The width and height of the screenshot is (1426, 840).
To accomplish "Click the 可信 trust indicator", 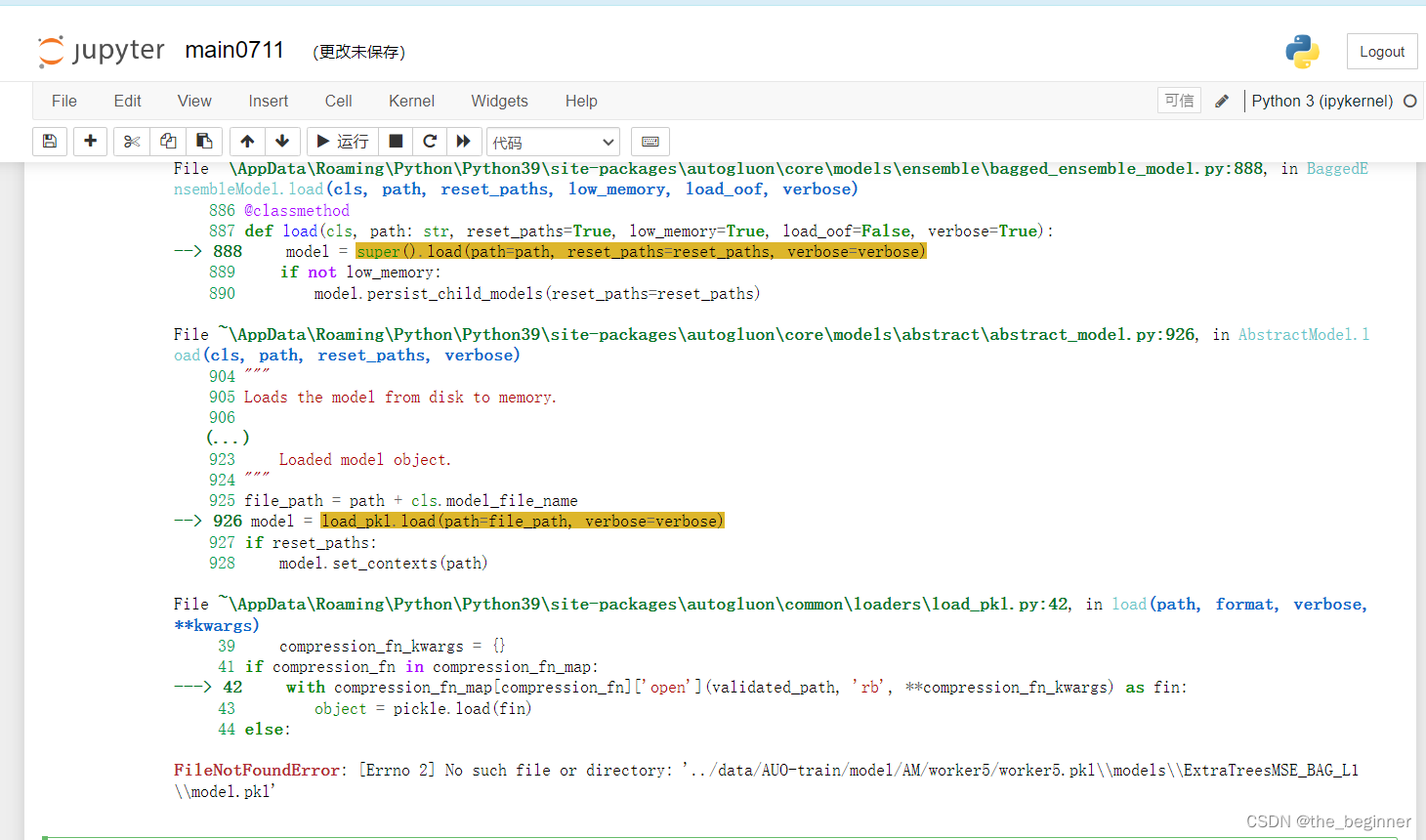I will click(x=1179, y=100).
